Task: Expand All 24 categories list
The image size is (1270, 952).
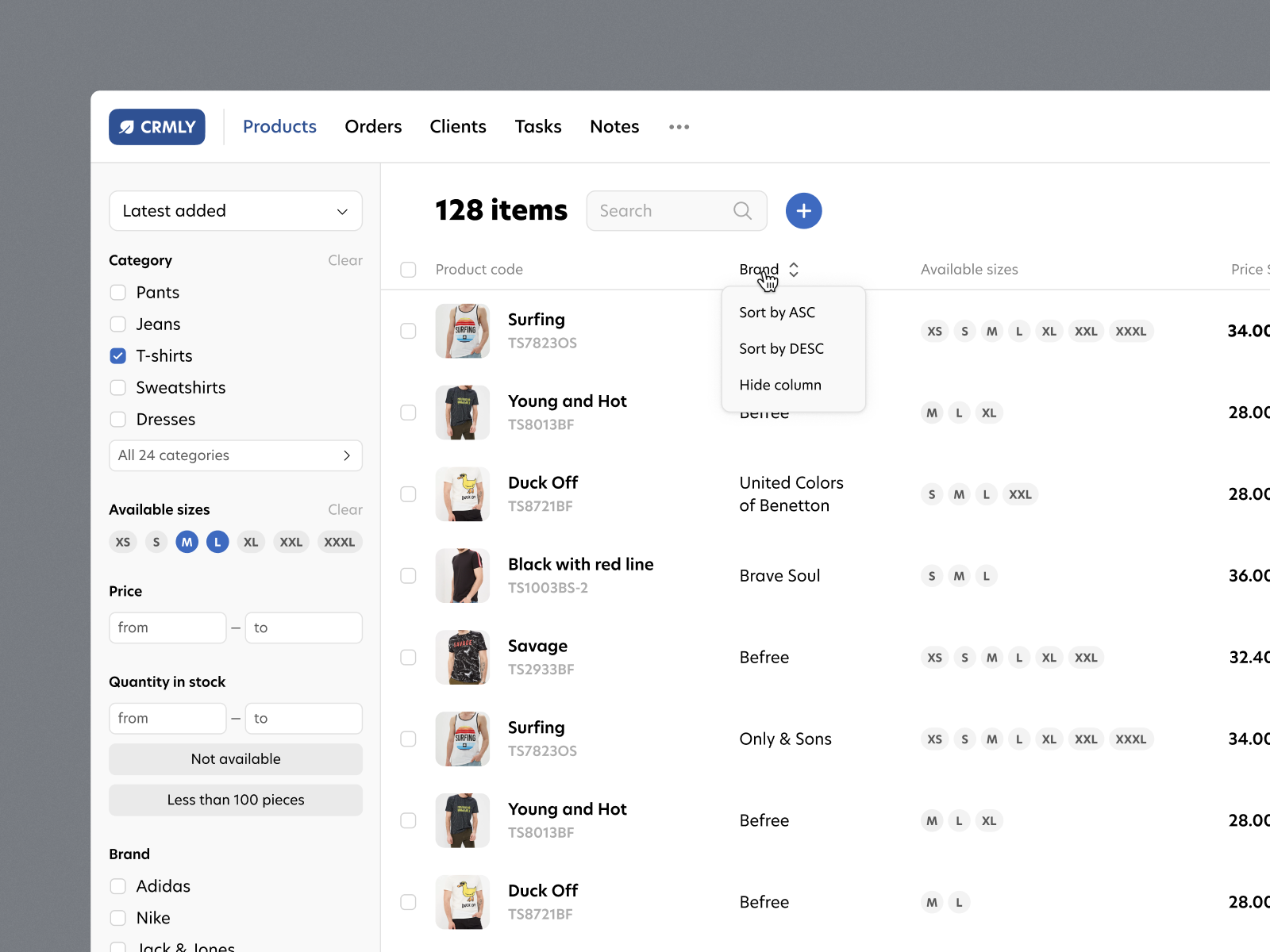Action: 236,455
